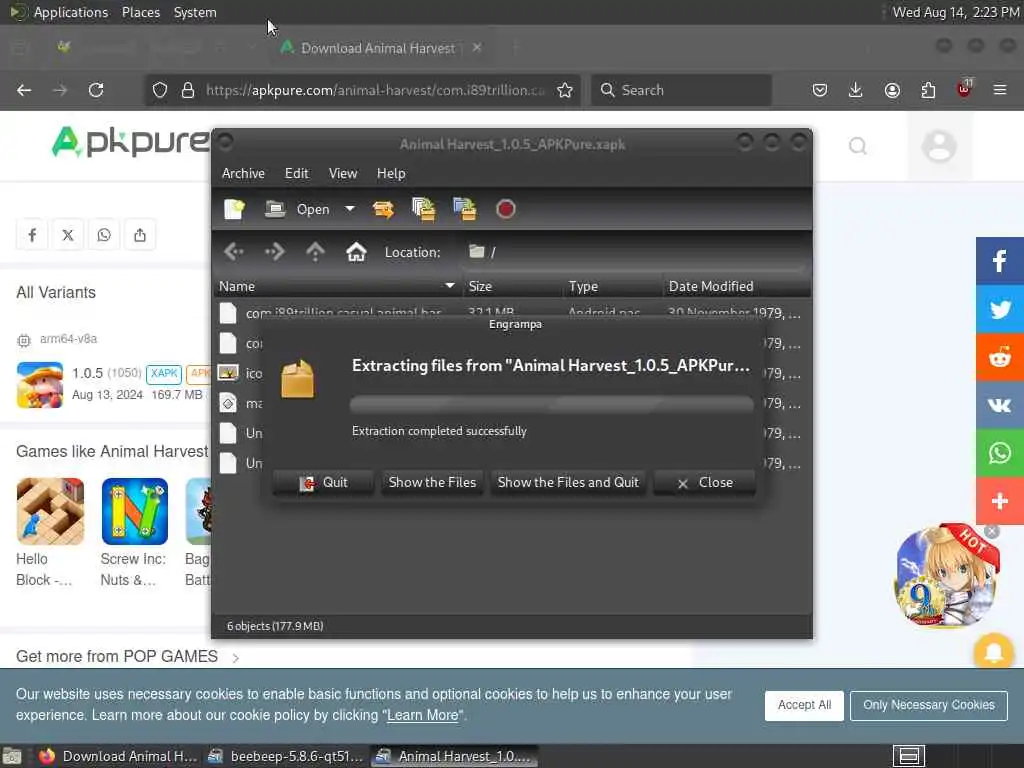1024x768 pixels.
Task: Switch to beebeep taskbar window
Action: coord(285,756)
